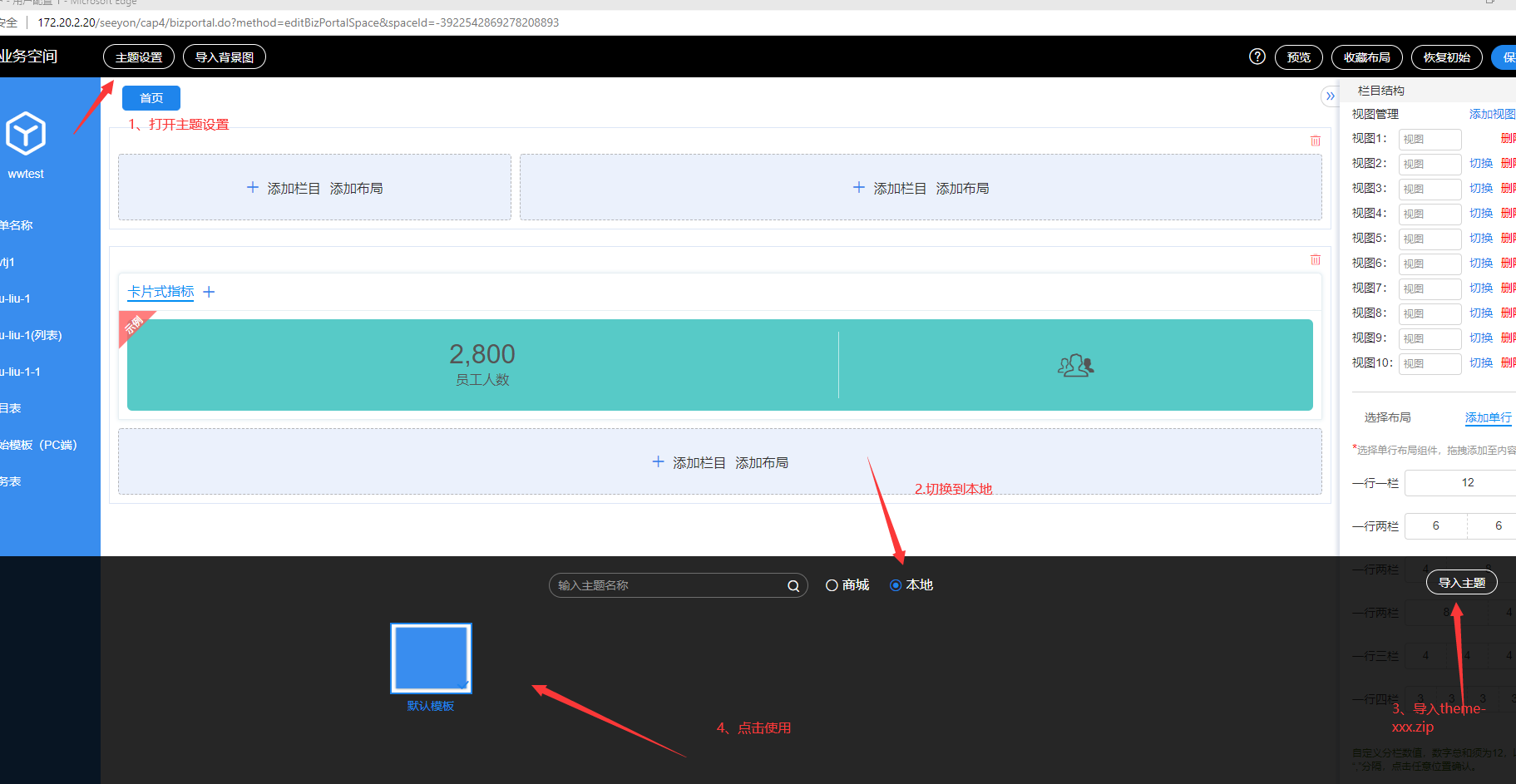The height and width of the screenshot is (784, 1516).
Task: Click the employees group icon in the card
Action: (x=1075, y=365)
